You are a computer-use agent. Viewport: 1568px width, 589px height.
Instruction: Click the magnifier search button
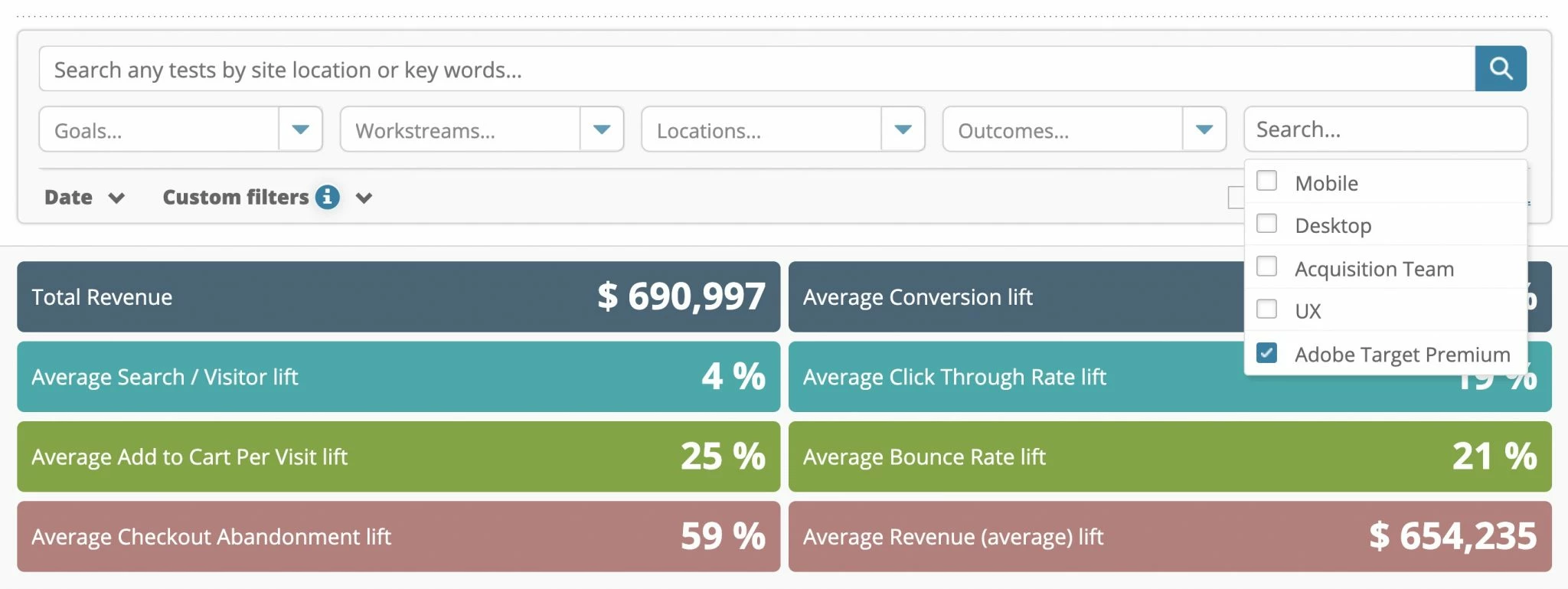click(x=1500, y=69)
